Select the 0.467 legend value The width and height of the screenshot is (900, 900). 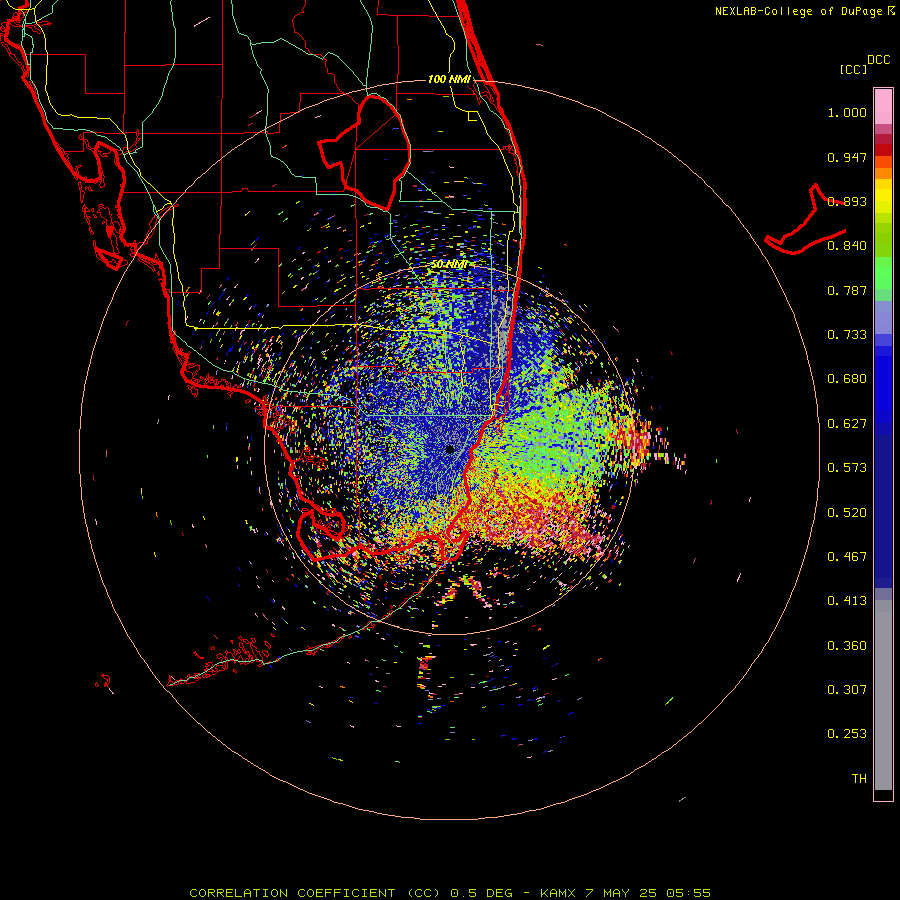[847, 557]
